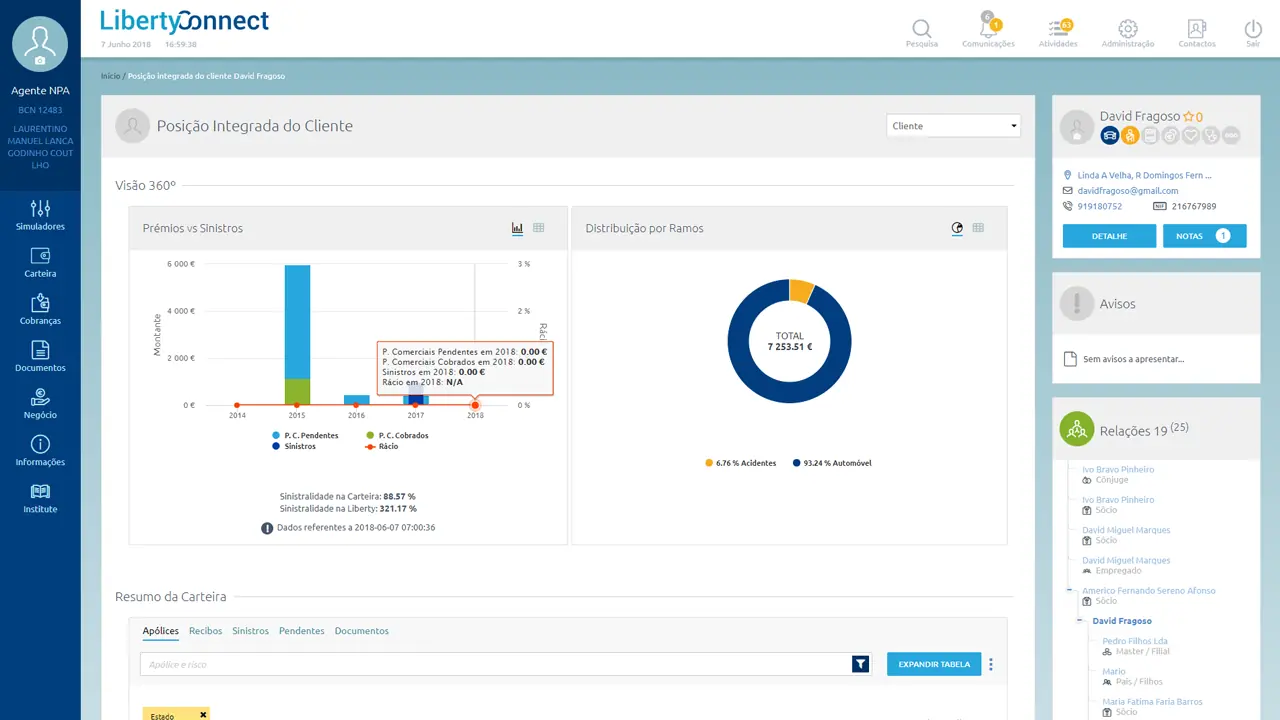Screen dimensions: 1280x720
Task: Switch to the Recibos tab
Action: 206,631
